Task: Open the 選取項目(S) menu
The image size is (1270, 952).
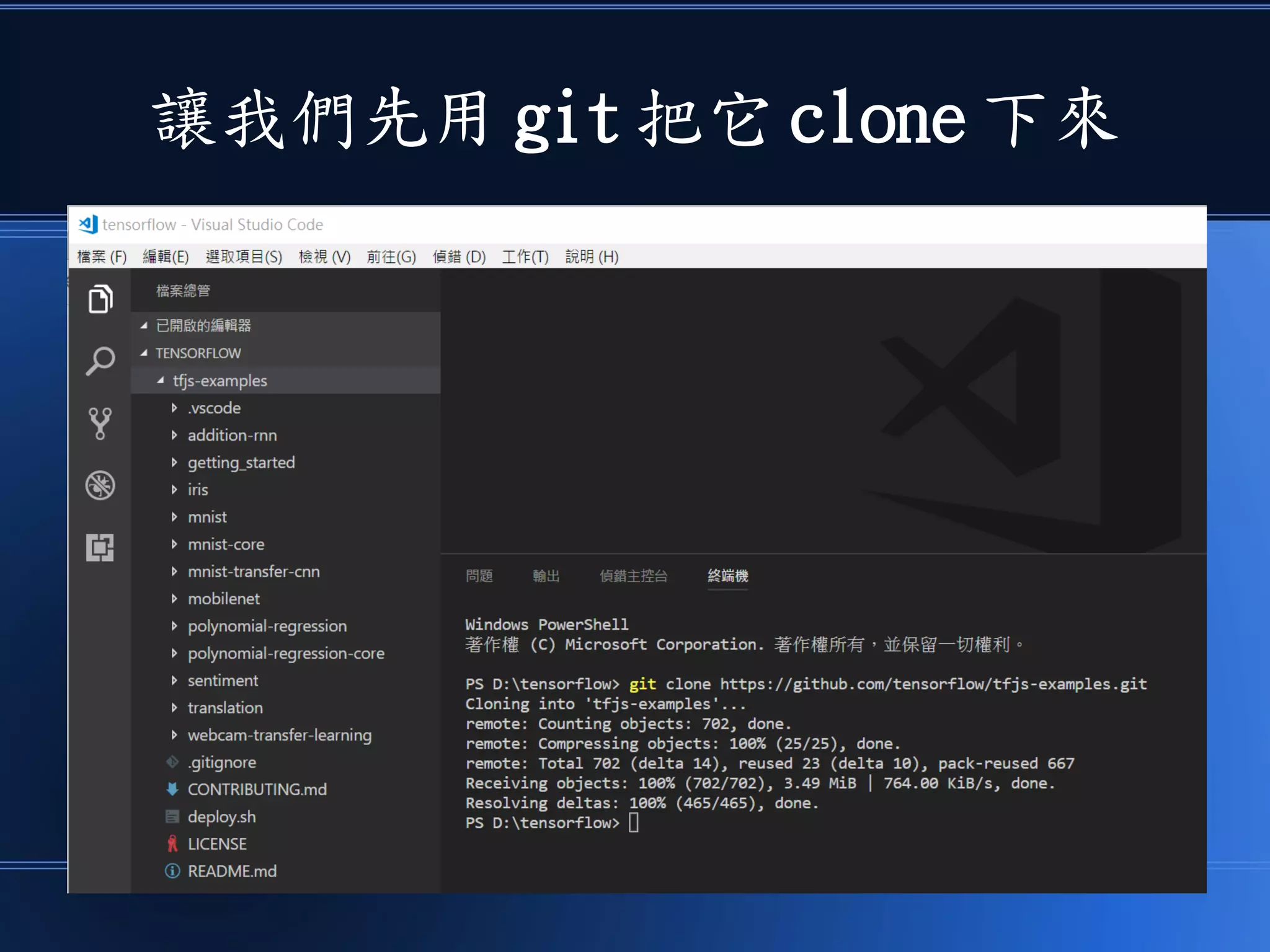Action: (x=244, y=257)
